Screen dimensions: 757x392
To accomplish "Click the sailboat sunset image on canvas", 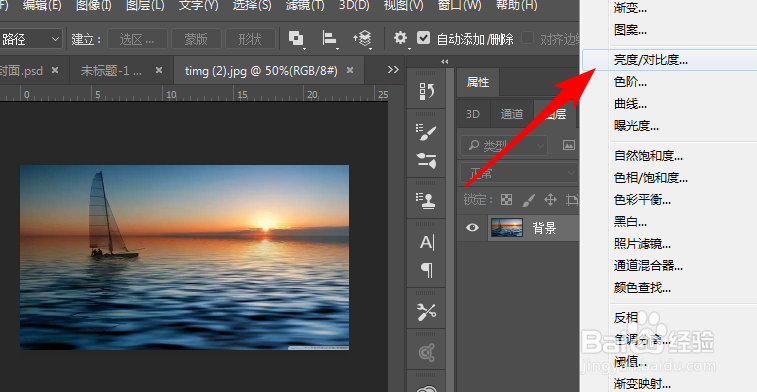I will [184, 257].
